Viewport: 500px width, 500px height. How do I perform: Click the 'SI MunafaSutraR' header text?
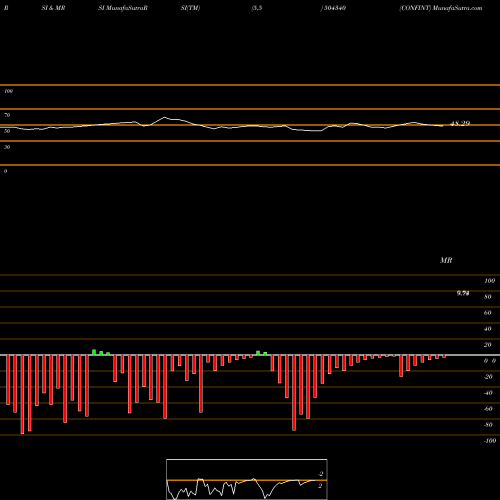coord(123,8)
